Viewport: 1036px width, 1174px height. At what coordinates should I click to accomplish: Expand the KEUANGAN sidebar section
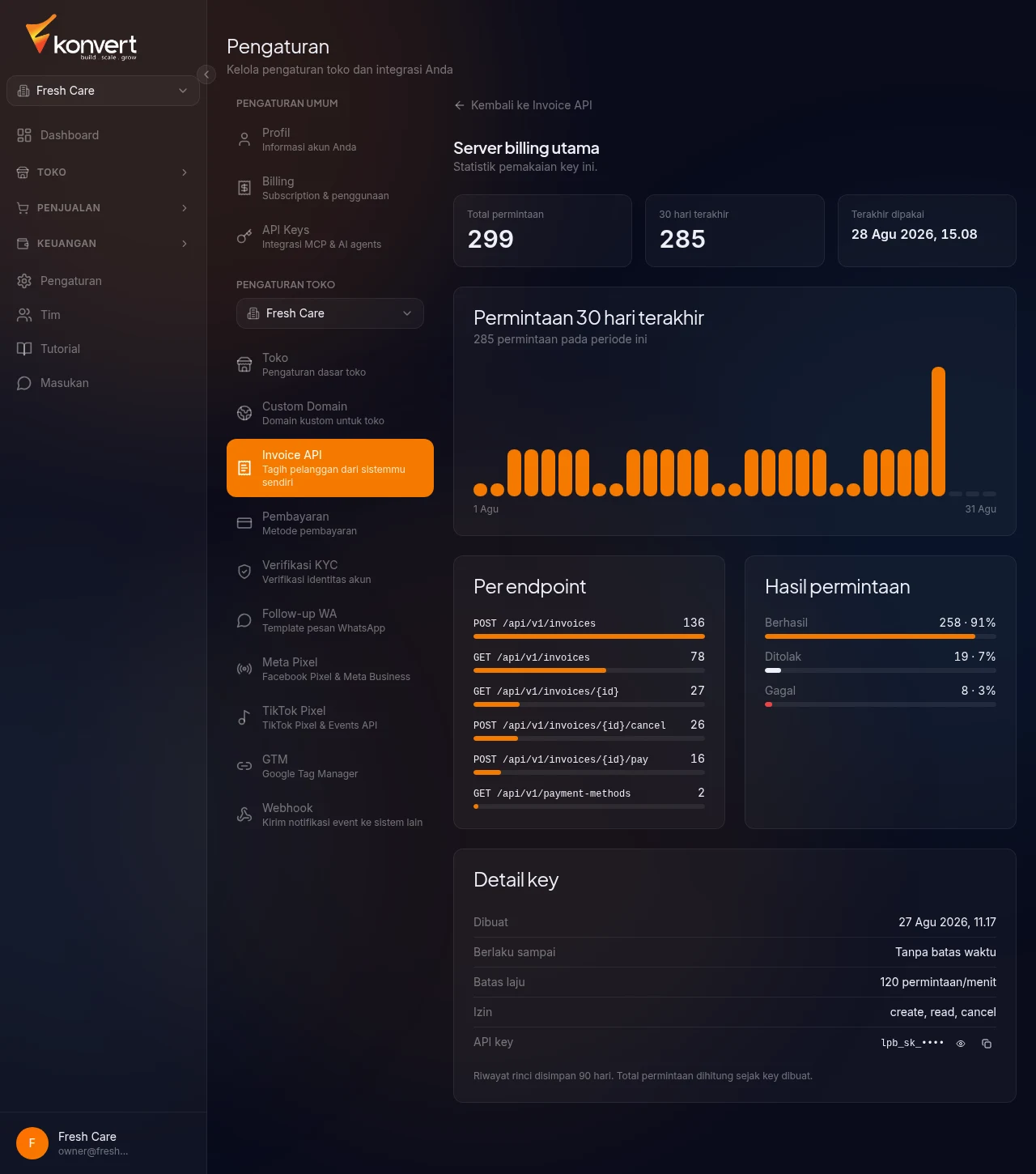tap(103, 244)
